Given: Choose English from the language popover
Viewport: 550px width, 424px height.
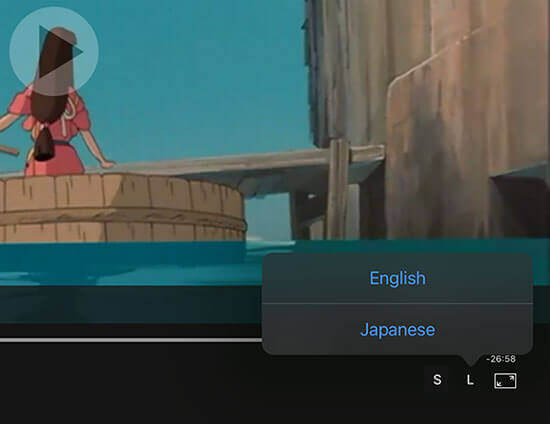Looking at the screenshot, I should coord(397,278).
